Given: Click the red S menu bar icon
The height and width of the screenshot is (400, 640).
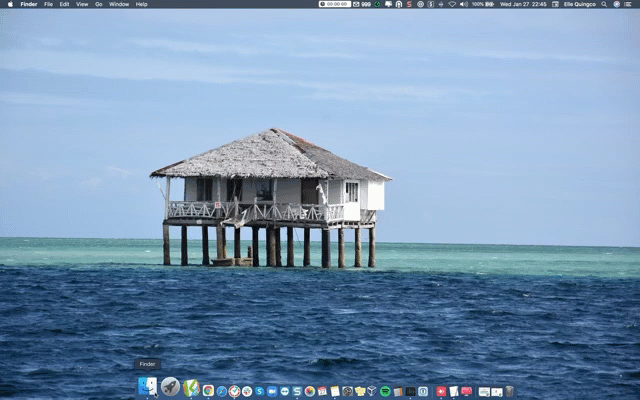Looking at the screenshot, I should point(409,4).
